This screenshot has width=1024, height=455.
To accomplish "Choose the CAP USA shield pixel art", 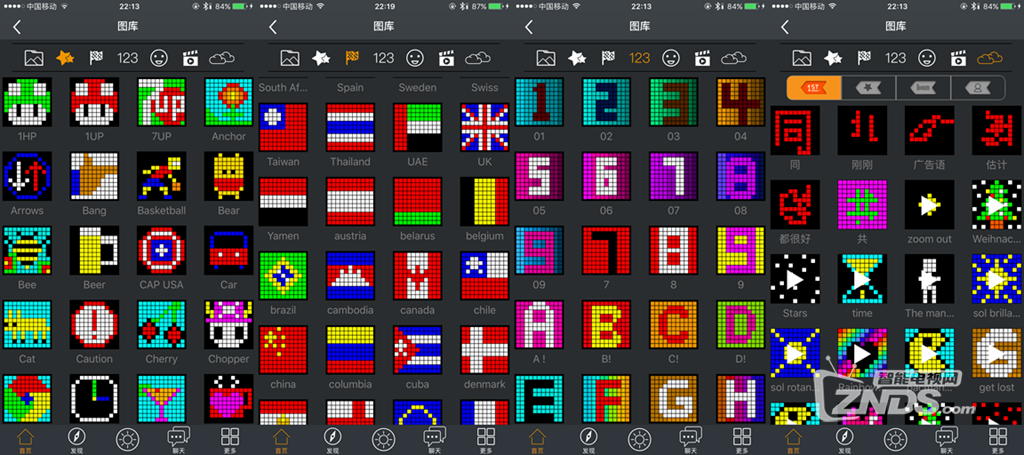I will tap(161, 250).
